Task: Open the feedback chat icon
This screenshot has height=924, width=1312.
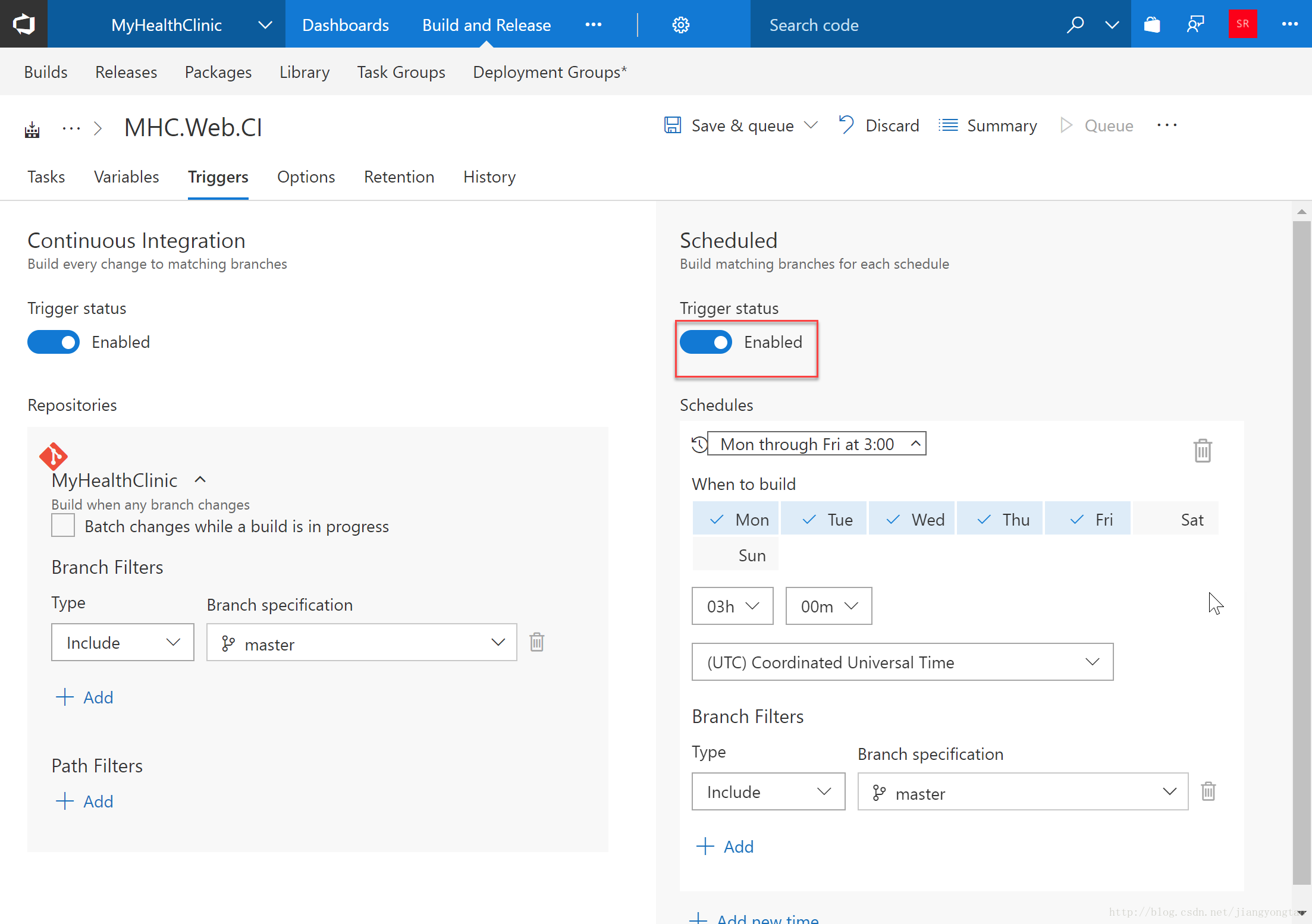Action: click(x=1195, y=25)
